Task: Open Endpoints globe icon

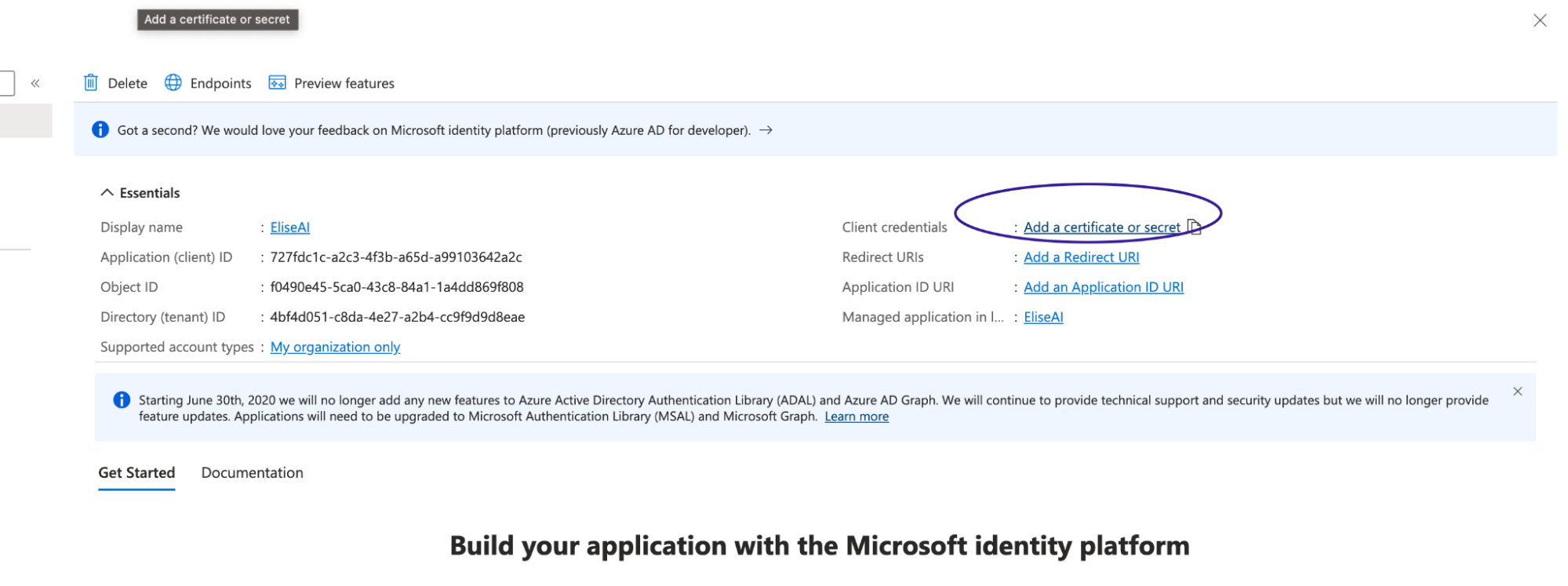Action: pyautogui.click(x=173, y=82)
